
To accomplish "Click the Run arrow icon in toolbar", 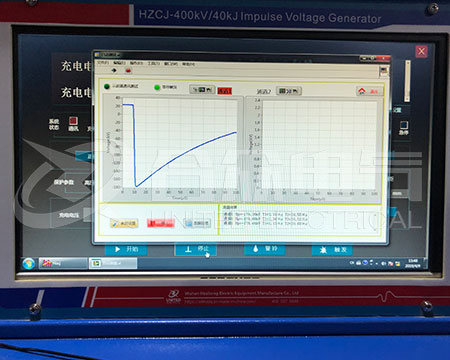I will click(114, 70).
